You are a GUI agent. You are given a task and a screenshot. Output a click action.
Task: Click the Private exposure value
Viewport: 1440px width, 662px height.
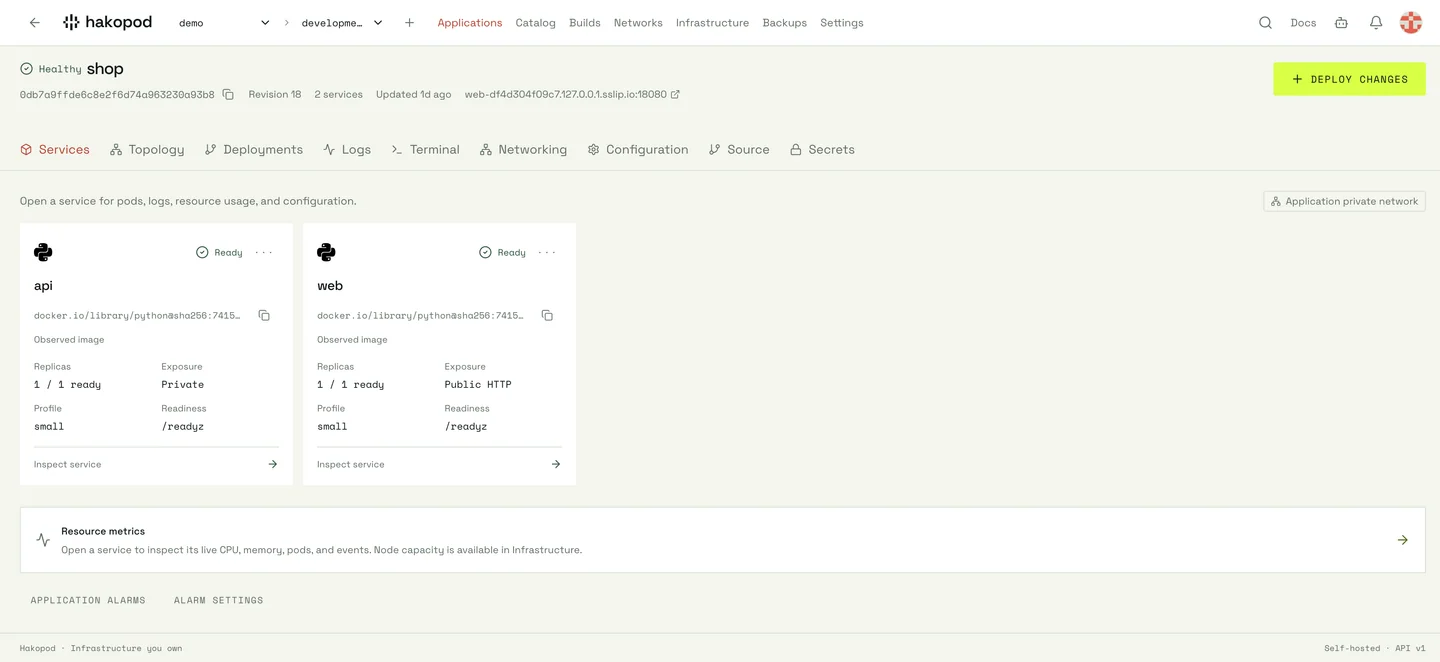182,384
